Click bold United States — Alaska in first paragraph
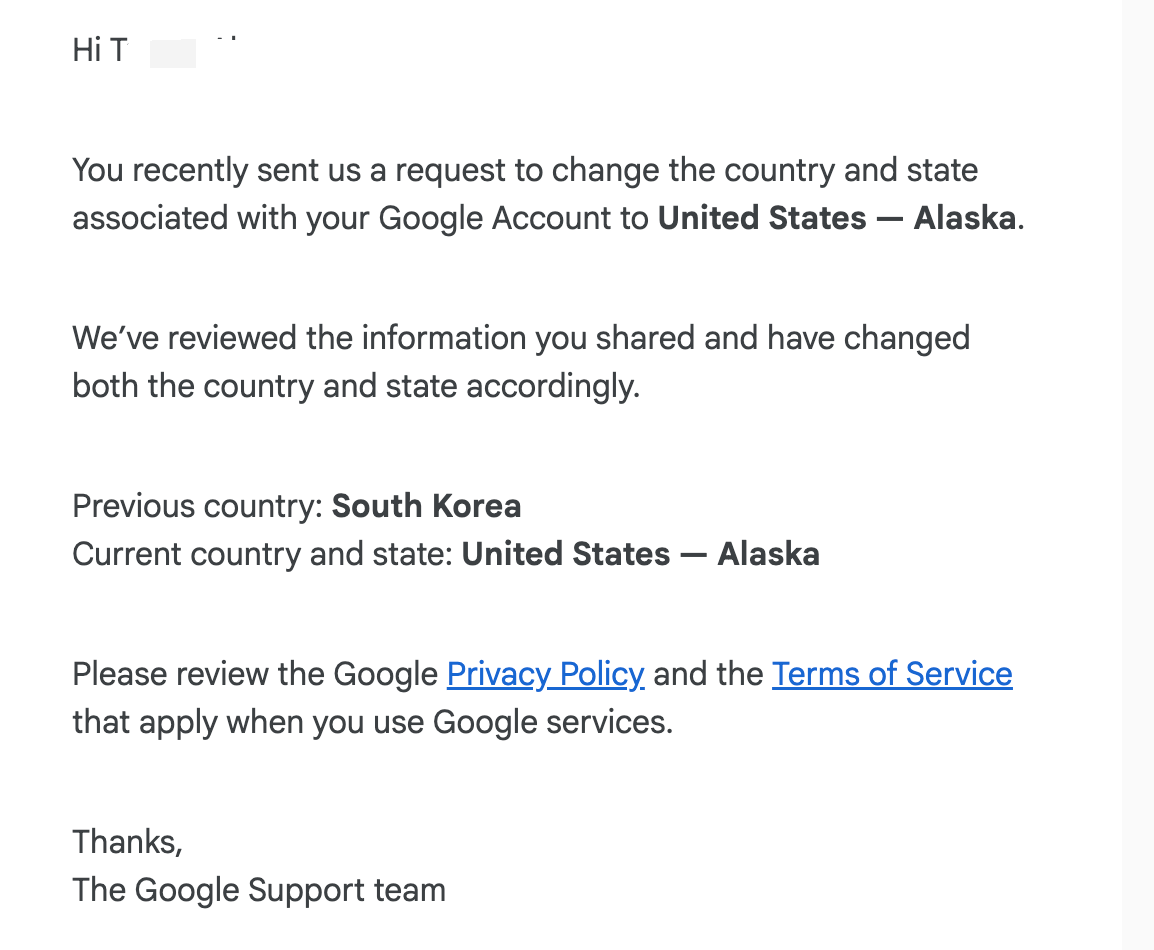Viewport: 1154px width, 950px height. pos(837,218)
